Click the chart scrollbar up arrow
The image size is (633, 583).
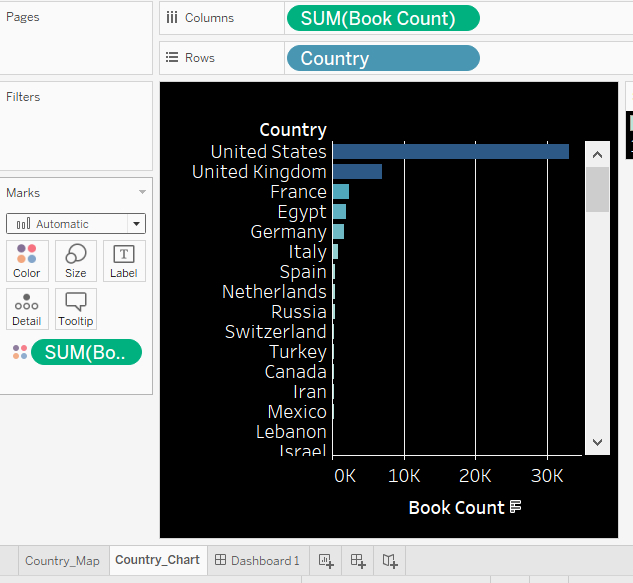[x=597, y=155]
